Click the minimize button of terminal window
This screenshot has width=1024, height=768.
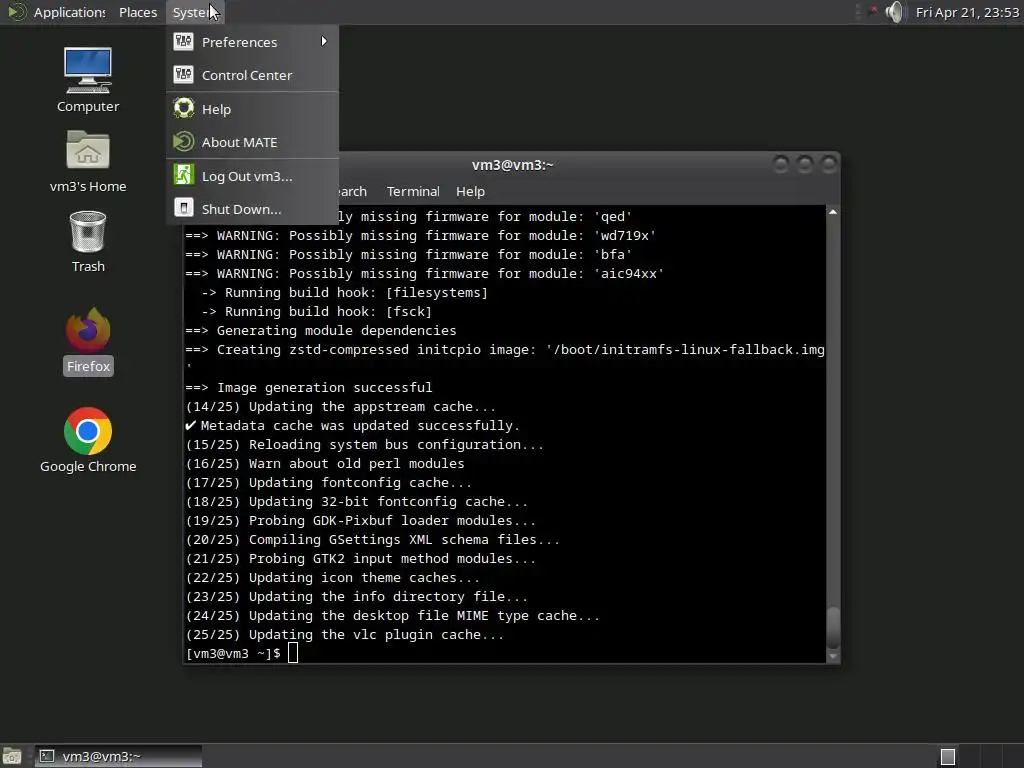coord(780,165)
